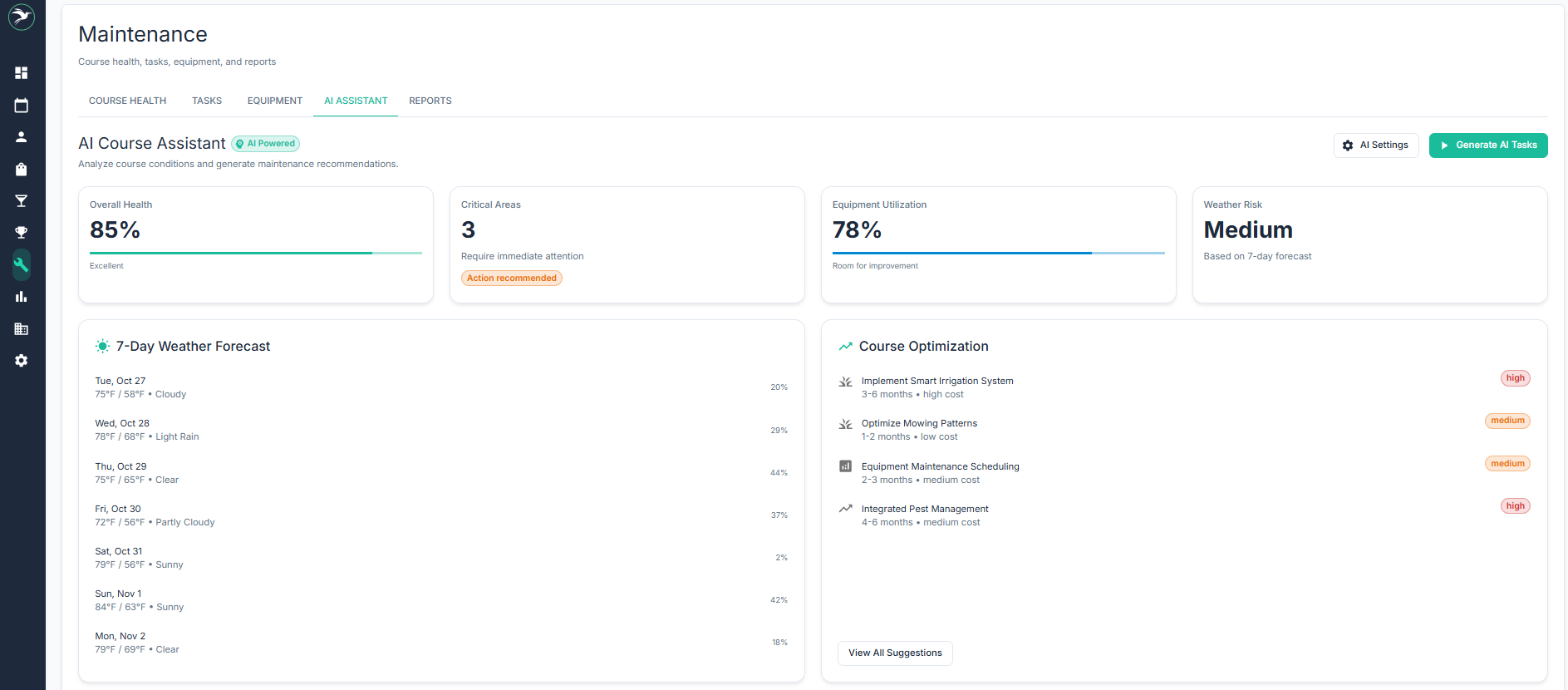Select the Wed, Oct 28 forecast row
Screen dimensions: 1568x690
[x=441, y=430]
